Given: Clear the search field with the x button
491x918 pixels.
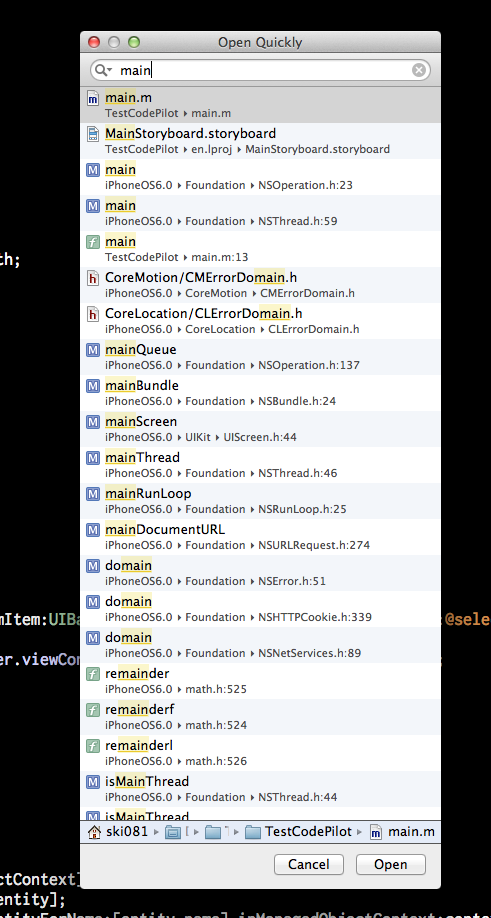Looking at the screenshot, I should pyautogui.click(x=418, y=70).
